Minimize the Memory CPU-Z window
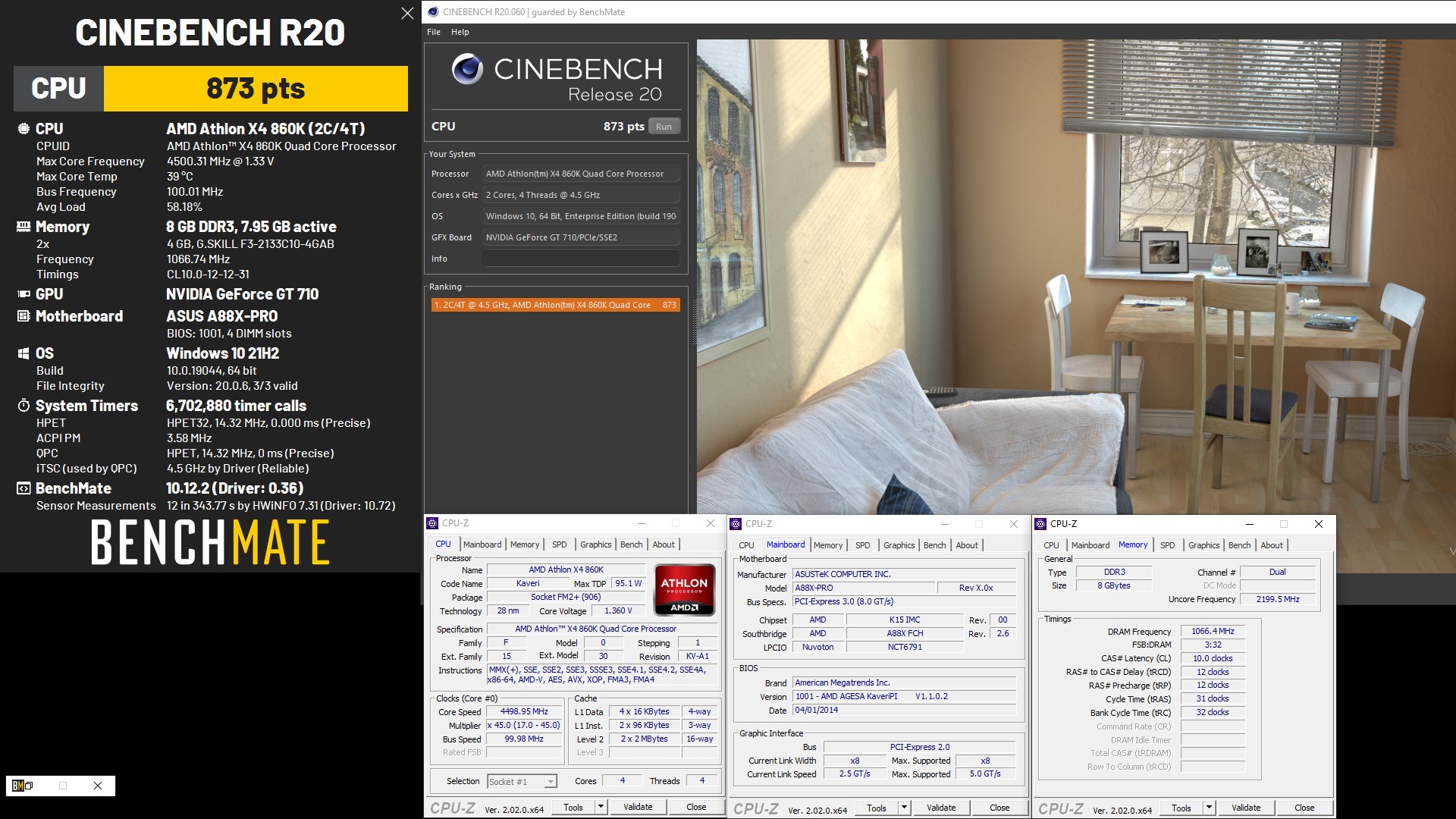Image resolution: width=1456 pixels, height=819 pixels. coord(1249,524)
